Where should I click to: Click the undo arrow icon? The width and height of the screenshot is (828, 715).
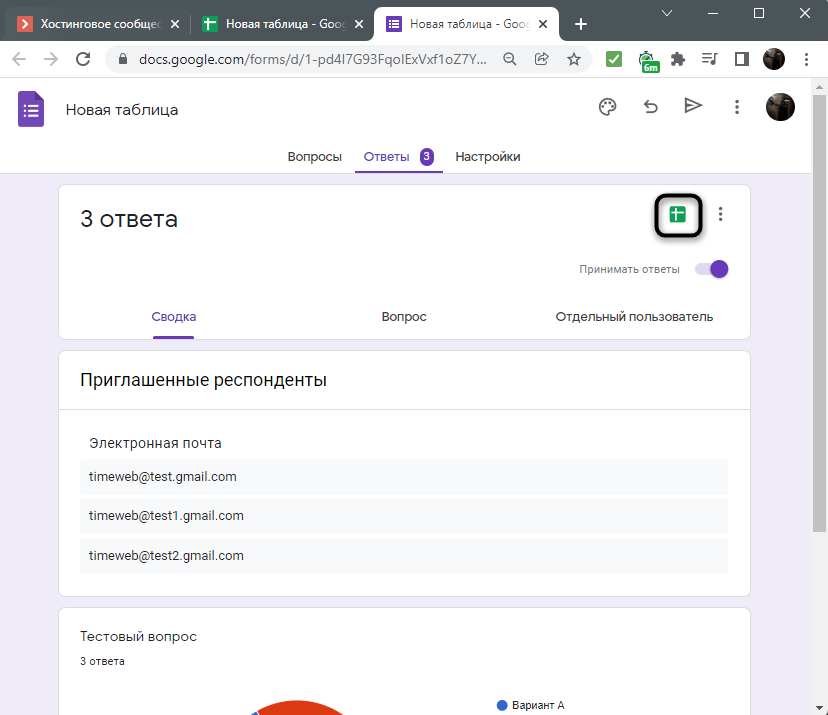[x=651, y=107]
